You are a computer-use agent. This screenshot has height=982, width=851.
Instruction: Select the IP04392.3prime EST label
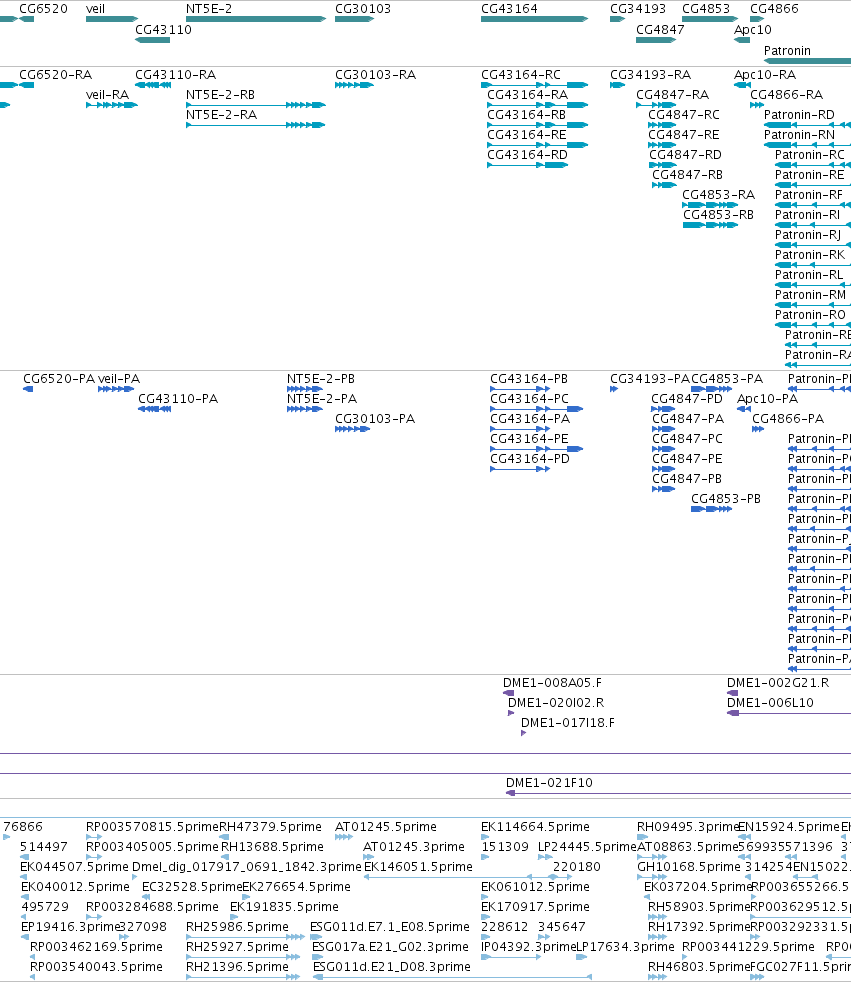(528, 948)
